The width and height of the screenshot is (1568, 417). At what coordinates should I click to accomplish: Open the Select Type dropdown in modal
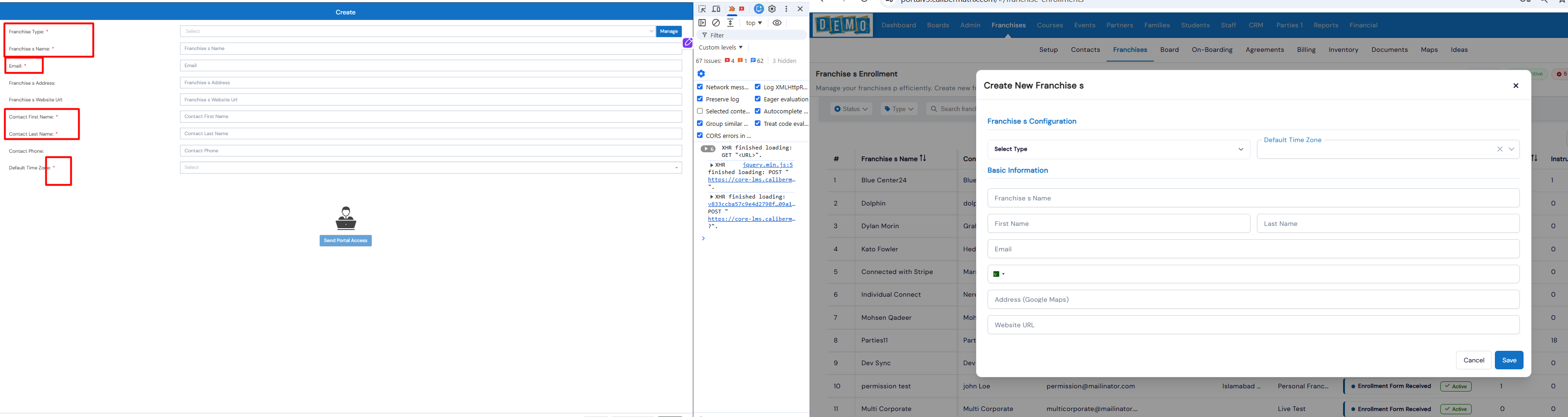tap(1119, 149)
